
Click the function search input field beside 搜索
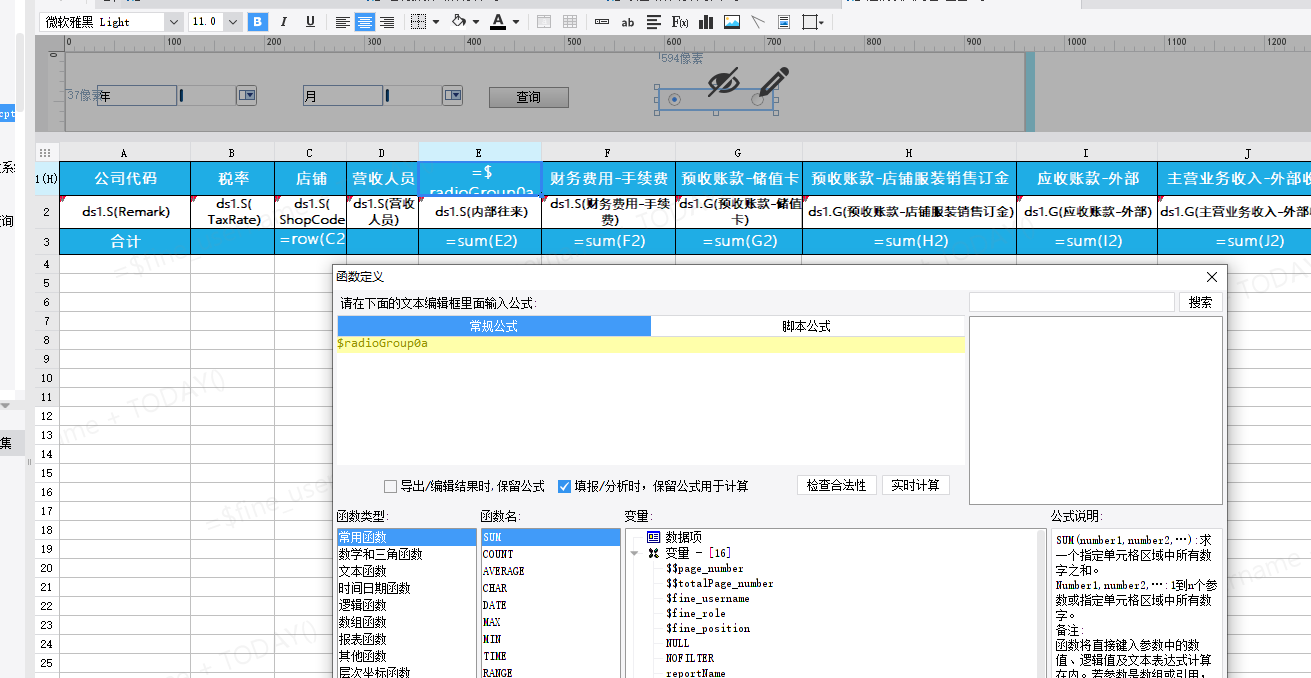pos(1072,302)
